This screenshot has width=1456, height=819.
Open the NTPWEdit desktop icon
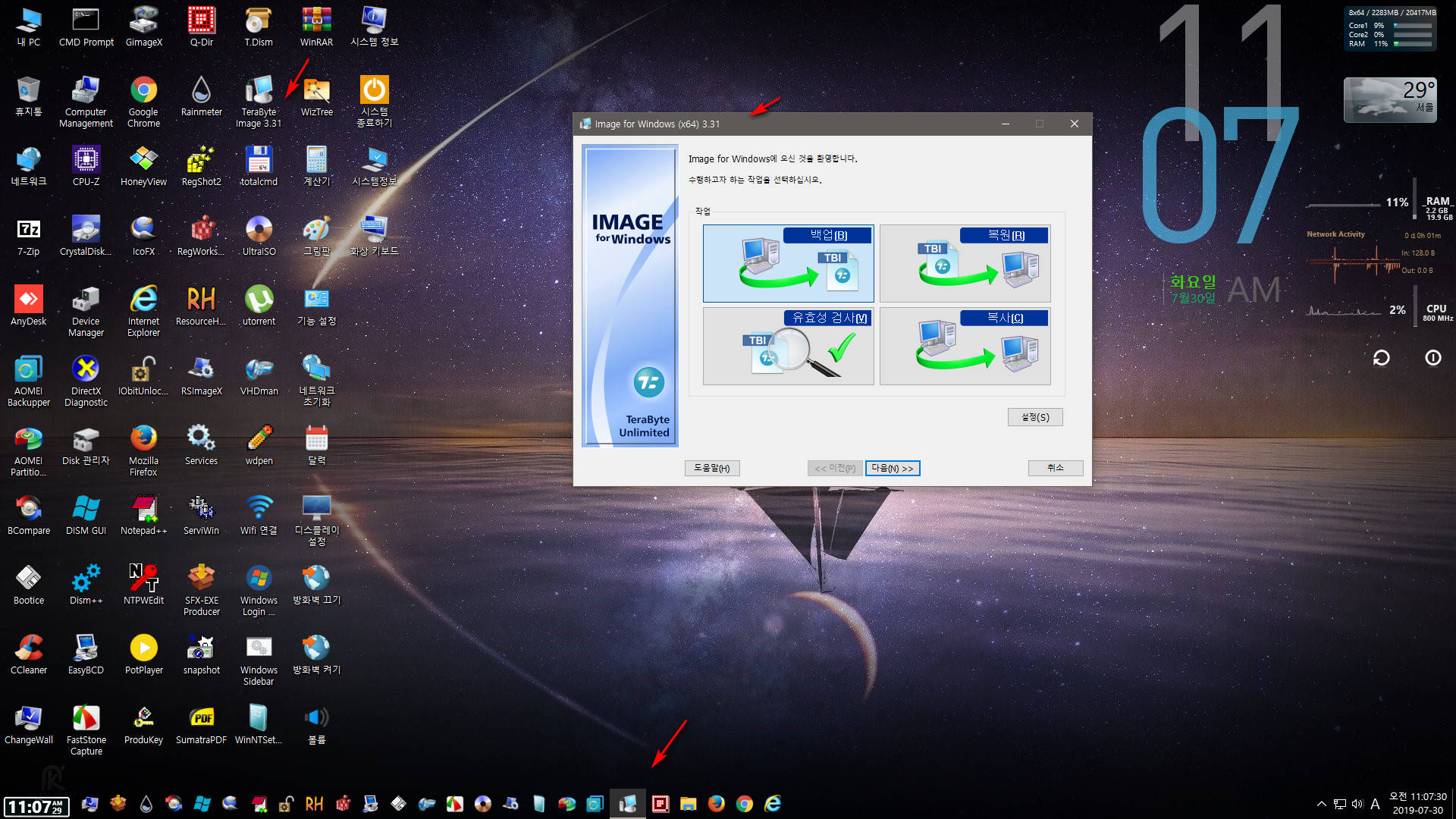tap(143, 585)
